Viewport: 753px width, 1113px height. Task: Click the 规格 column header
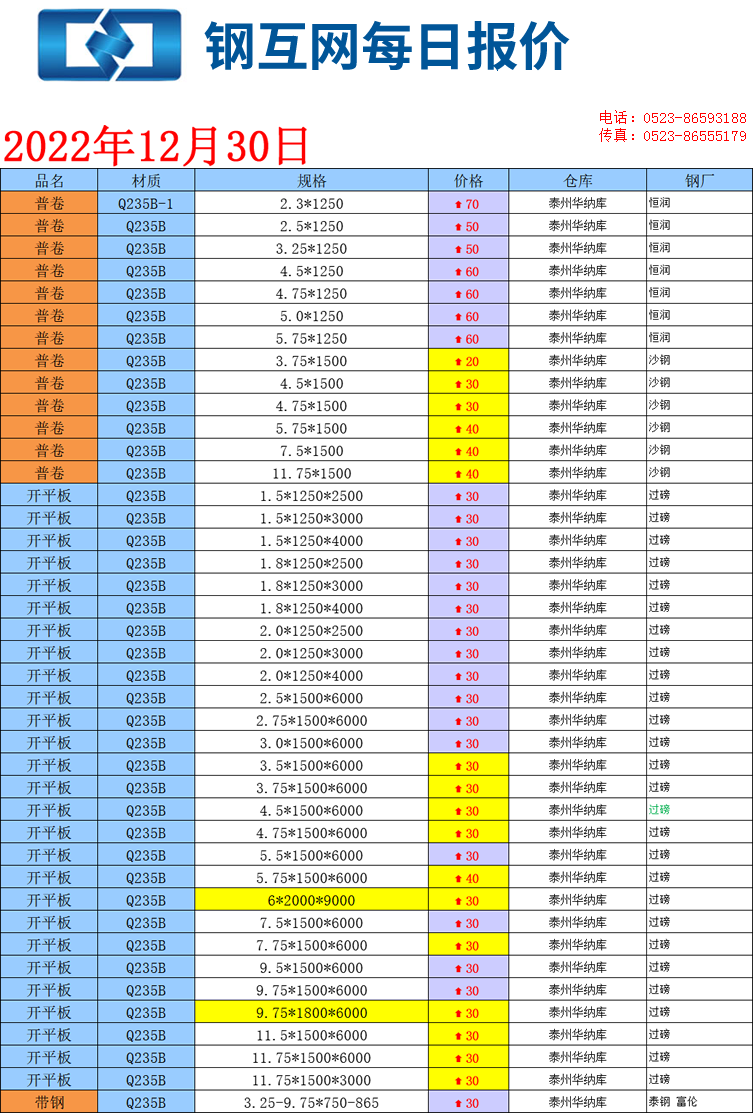click(312, 180)
